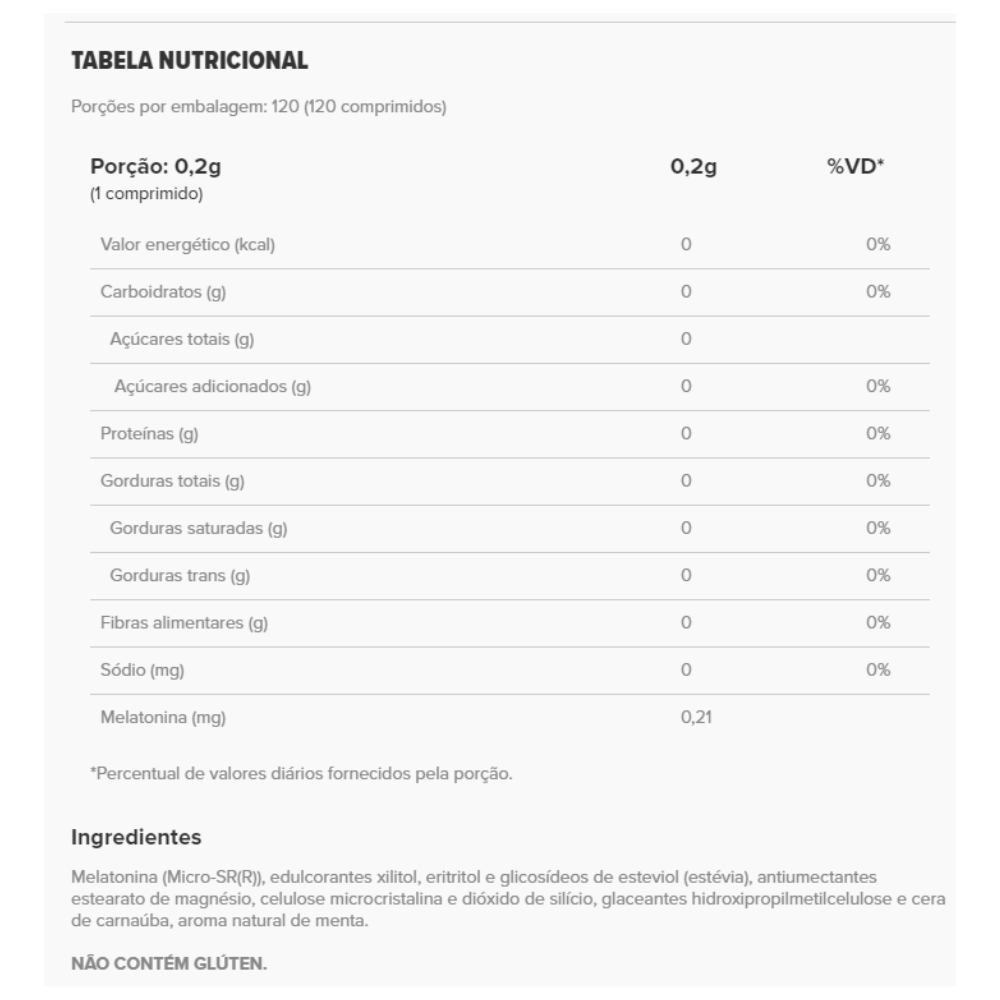This screenshot has width=1000, height=1000.
Task: Click the TABELA NUTRICIONAL heading
Action: point(190,62)
